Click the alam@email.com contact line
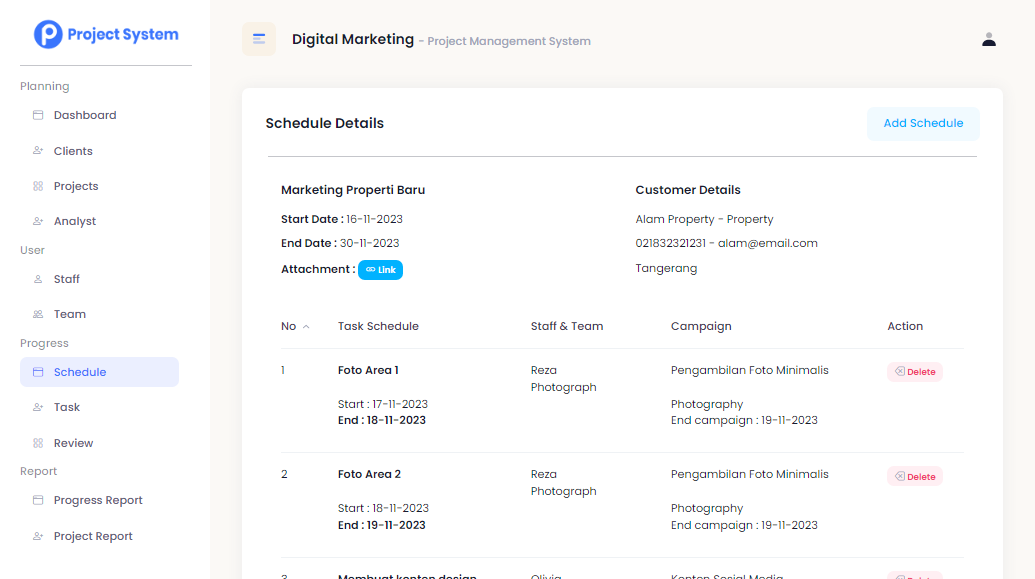Screen dimensions: 1035x579 [x=727, y=243]
